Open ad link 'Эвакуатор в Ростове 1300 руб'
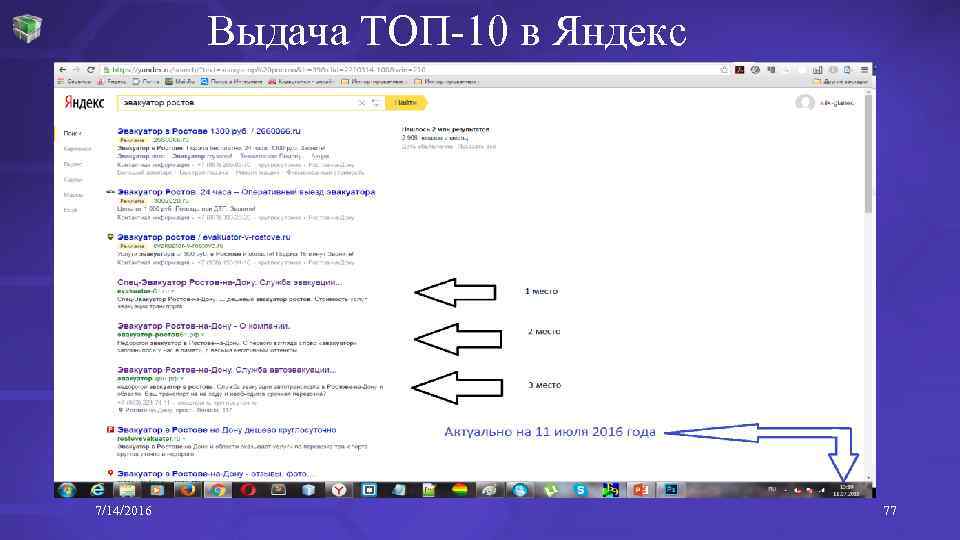960x540 pixels. (x=209, y=131)
